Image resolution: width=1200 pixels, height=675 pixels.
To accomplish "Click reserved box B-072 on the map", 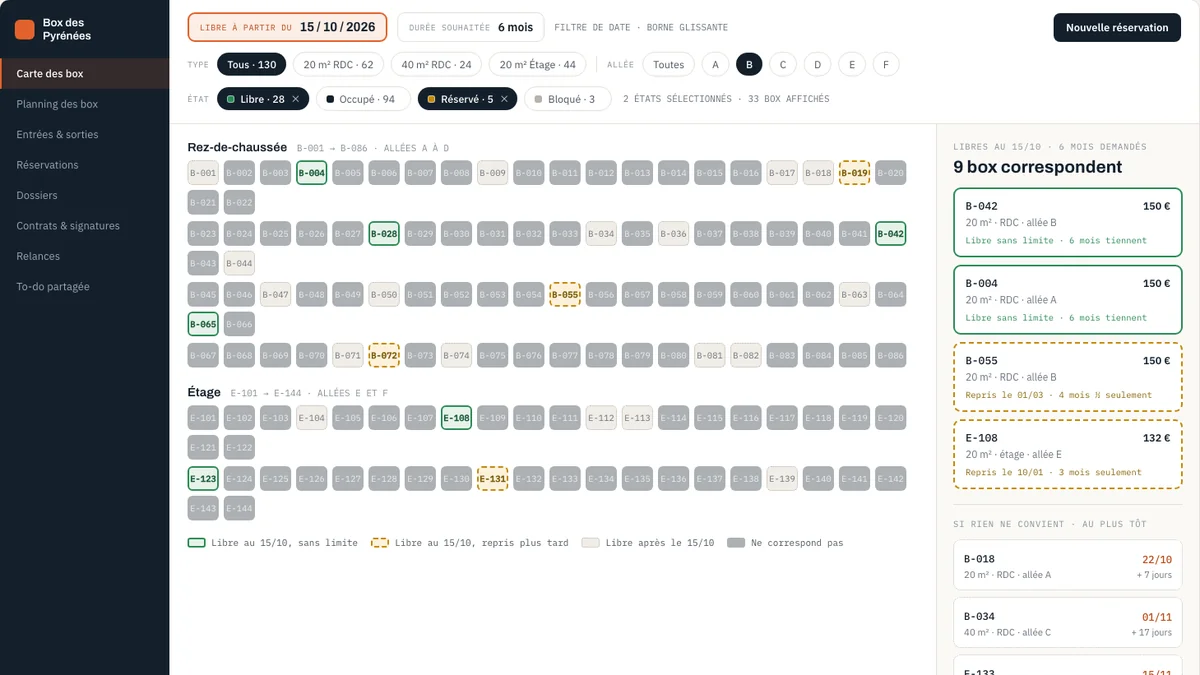I will (x=384, y=355).
